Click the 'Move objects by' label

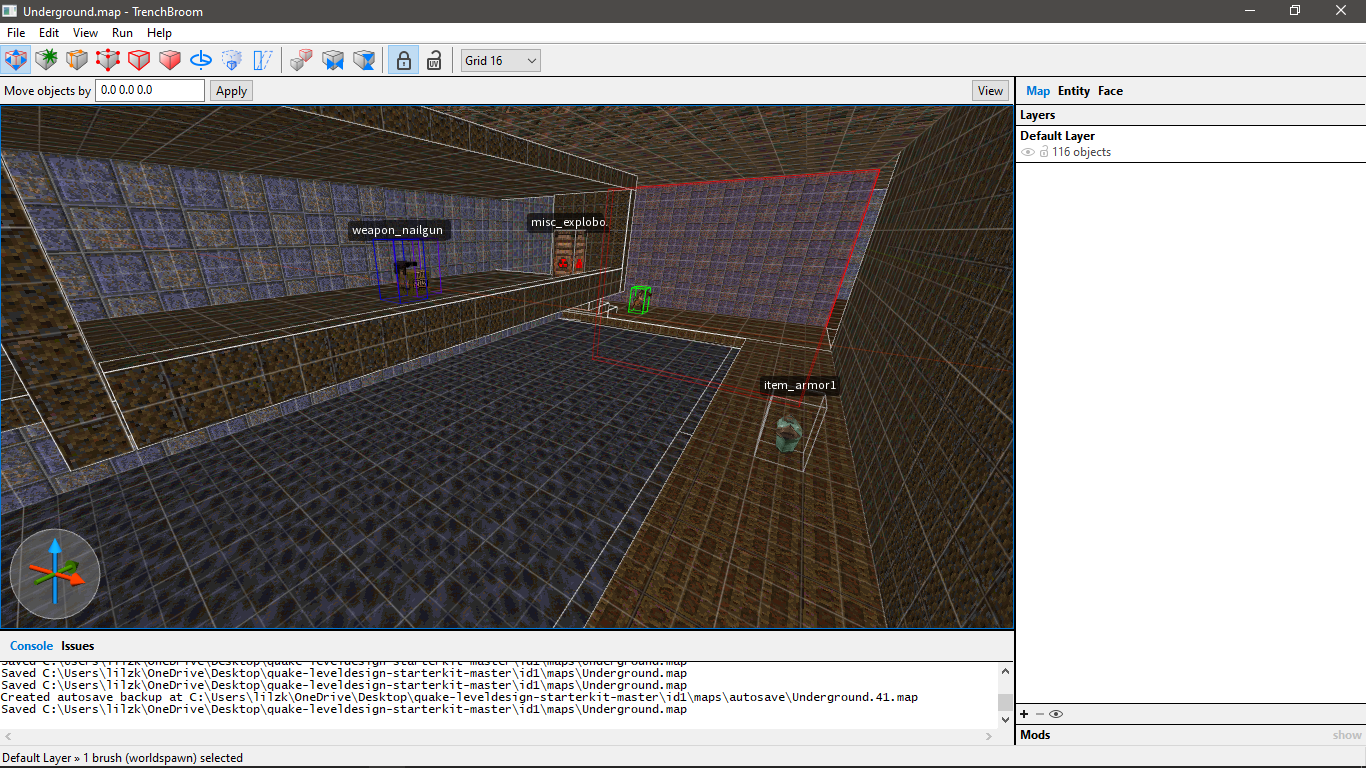(x=47, y=91)
